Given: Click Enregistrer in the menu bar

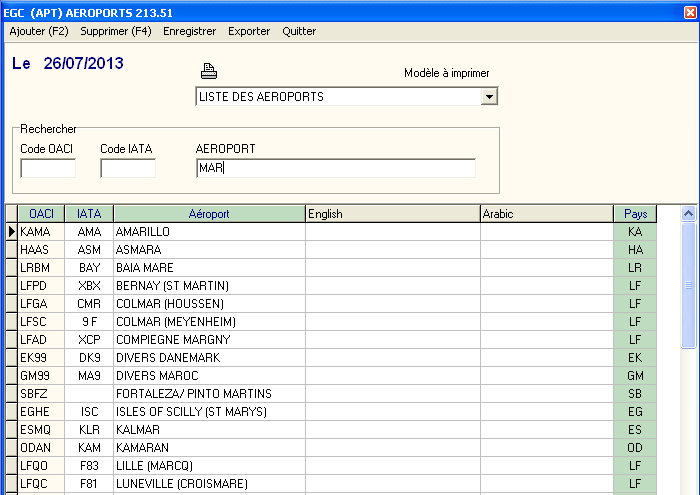Looking at the screenshot, I should tap(189, 31).
